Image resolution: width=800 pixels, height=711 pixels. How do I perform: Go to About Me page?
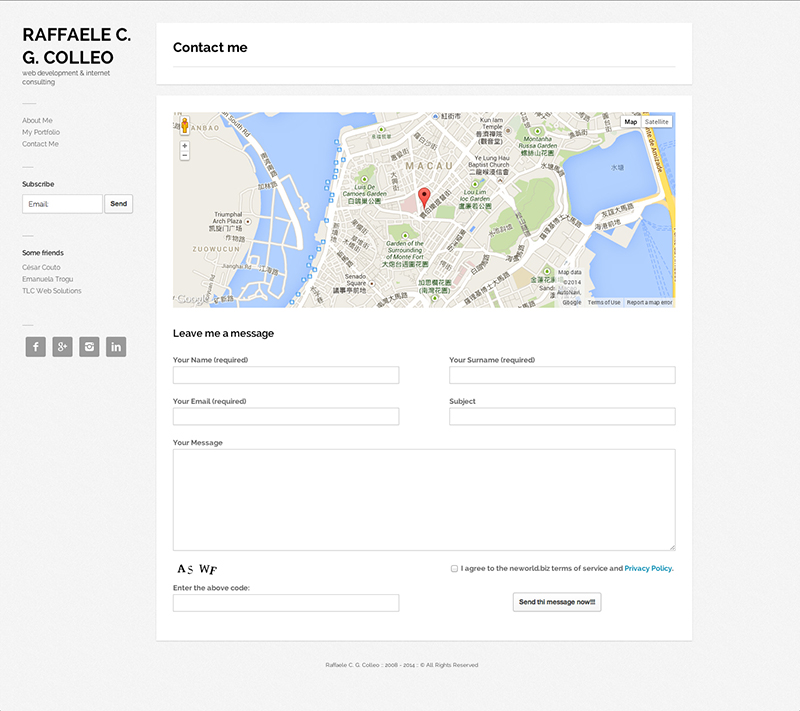point(37,120)
